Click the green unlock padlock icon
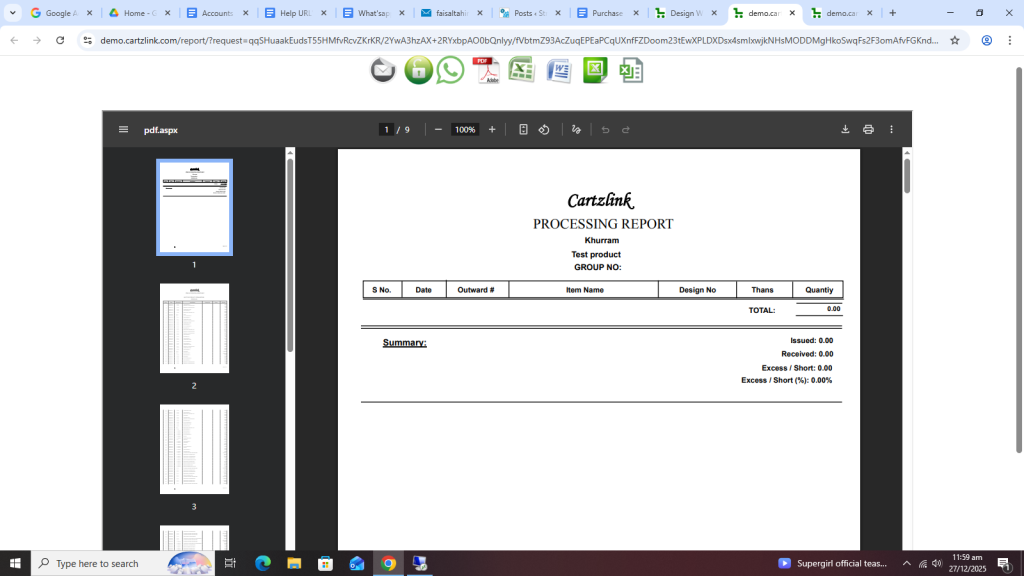The width and height of the screenshot is (1024, 576). click(x=418, y=70)
